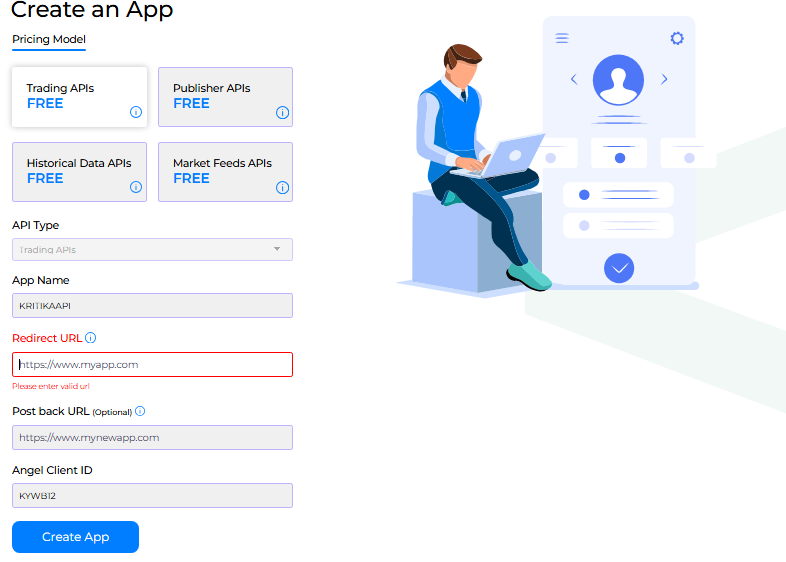Click info icon on Historical Data APIs card
The height and width of the screenshot is (562, 786).
(x=136, y=187)
